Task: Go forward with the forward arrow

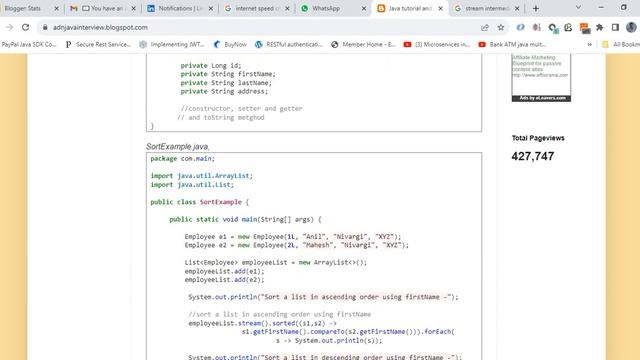Action: point(9,27)
